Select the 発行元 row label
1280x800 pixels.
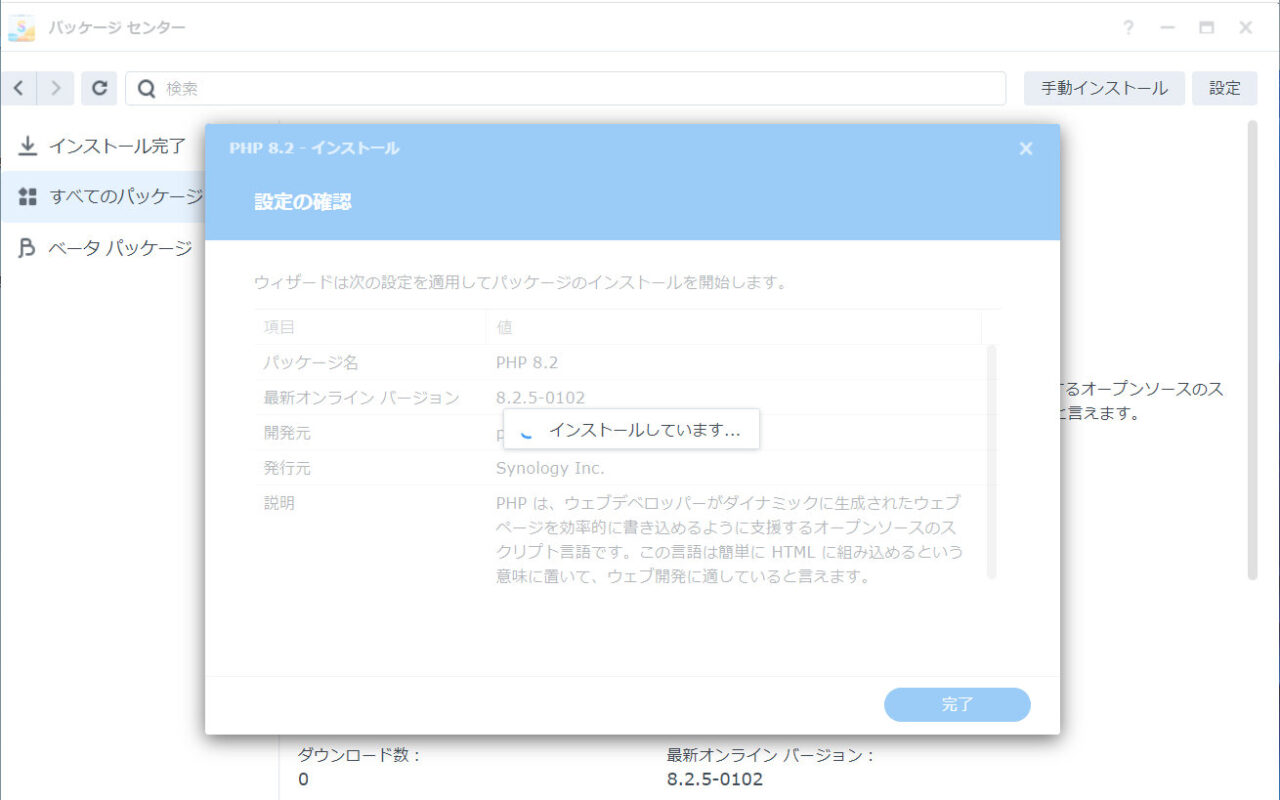(287, 468)
